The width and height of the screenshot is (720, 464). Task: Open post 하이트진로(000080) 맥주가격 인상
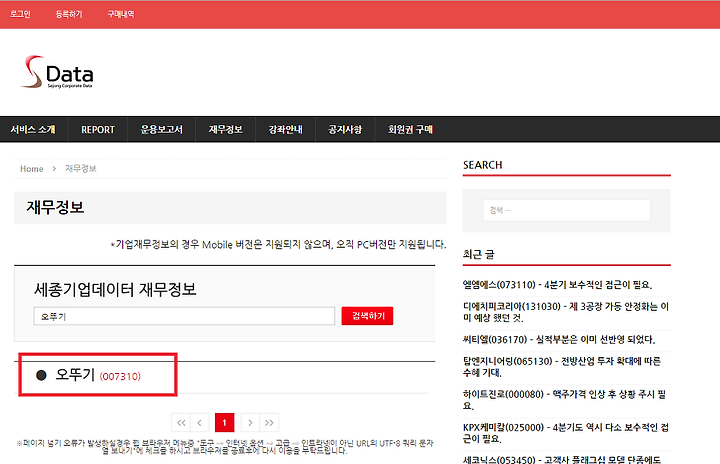point(564,400)
